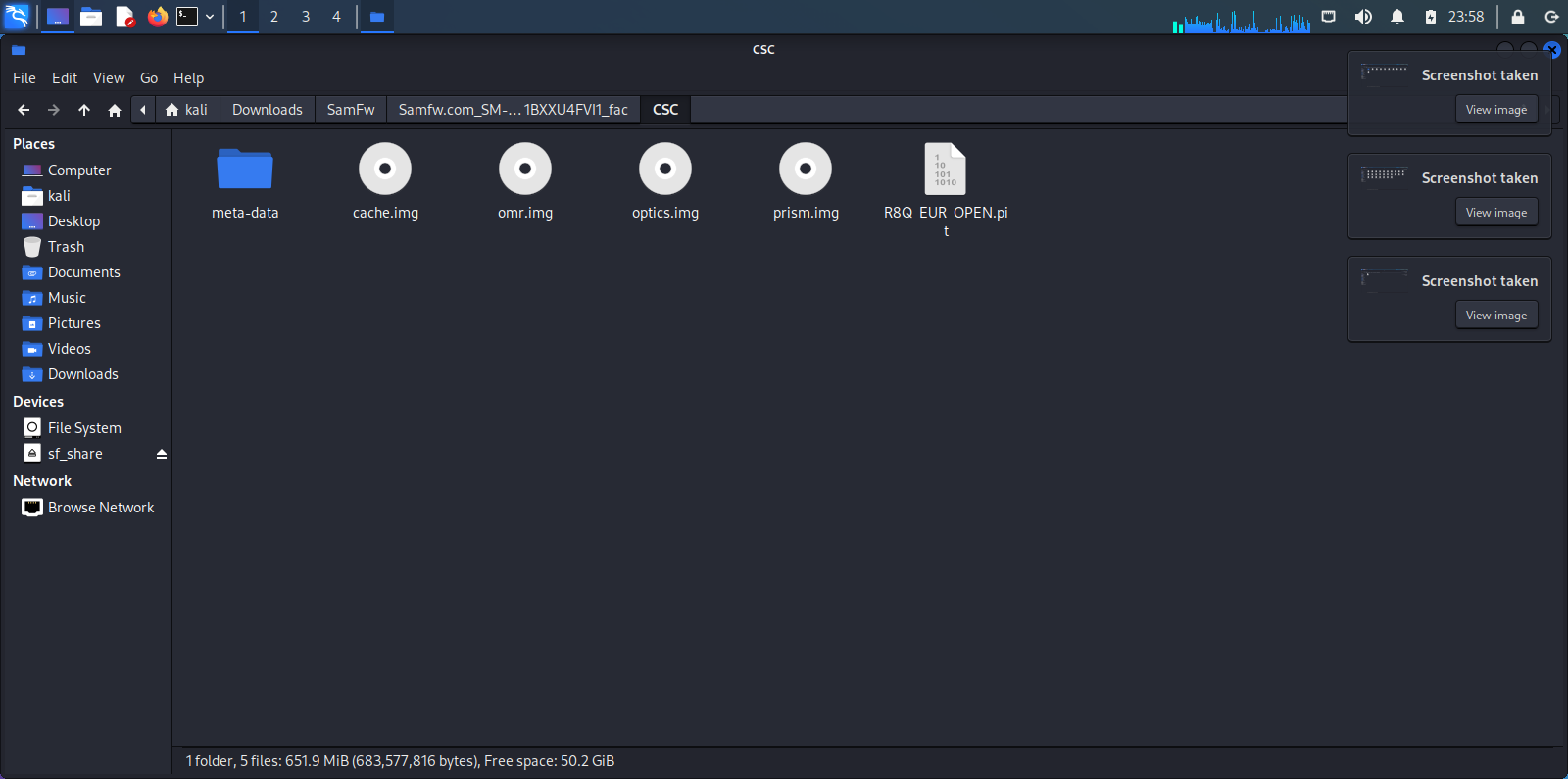The width and height of the screenshot is (1568, 779).
Task: Launch Firefox from the panel
Action: click(x=158, y=17)
